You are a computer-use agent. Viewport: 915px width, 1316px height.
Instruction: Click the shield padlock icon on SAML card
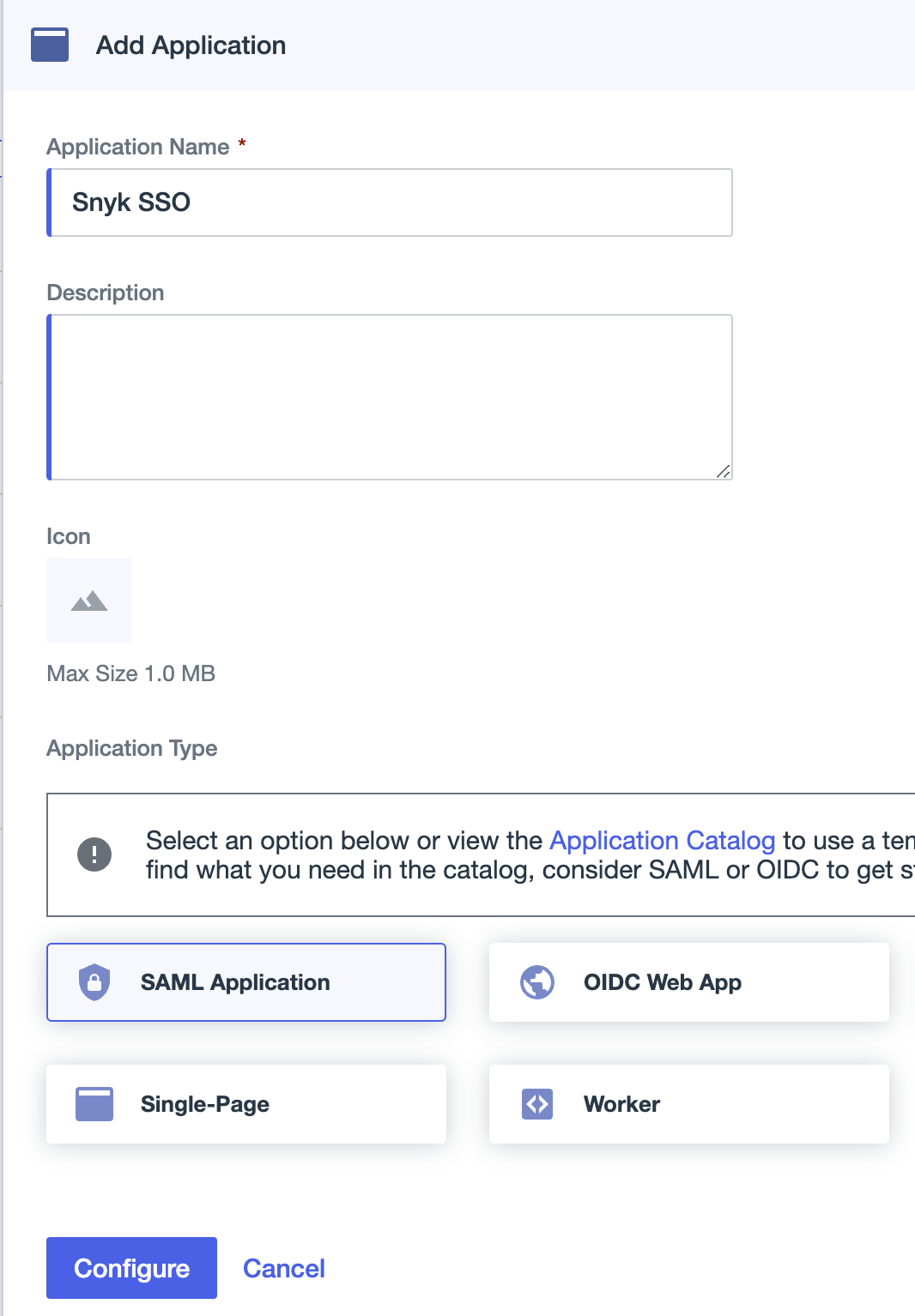pyautogui.click(x=94, y=982)
